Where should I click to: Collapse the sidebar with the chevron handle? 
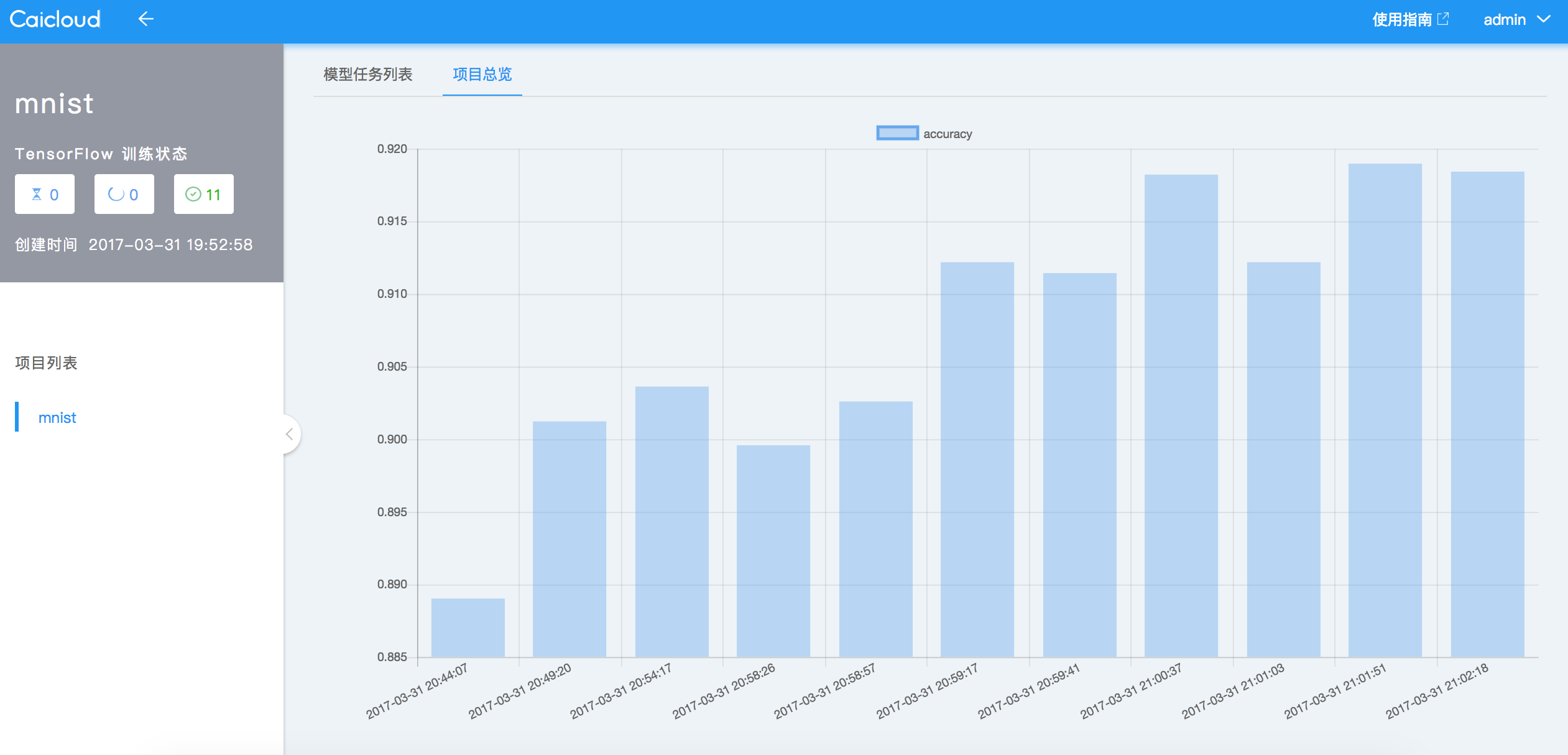[x=290, y=434]
